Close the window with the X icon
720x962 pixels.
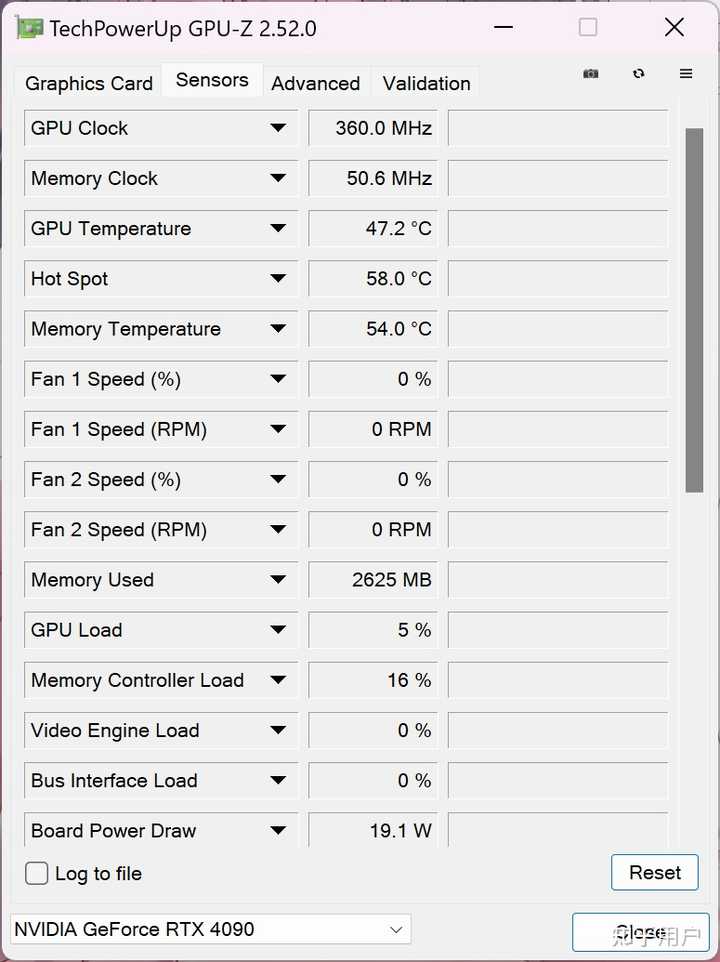675,28
